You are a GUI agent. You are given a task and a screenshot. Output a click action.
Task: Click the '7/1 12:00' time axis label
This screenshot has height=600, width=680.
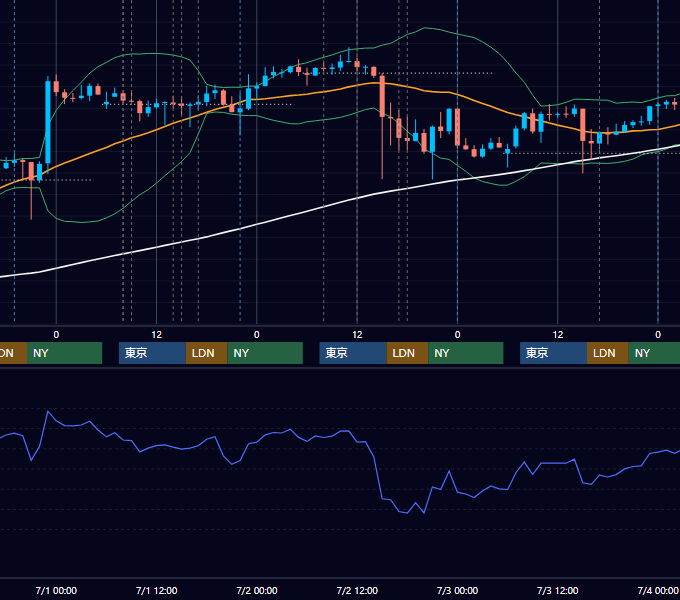point(157,590)
